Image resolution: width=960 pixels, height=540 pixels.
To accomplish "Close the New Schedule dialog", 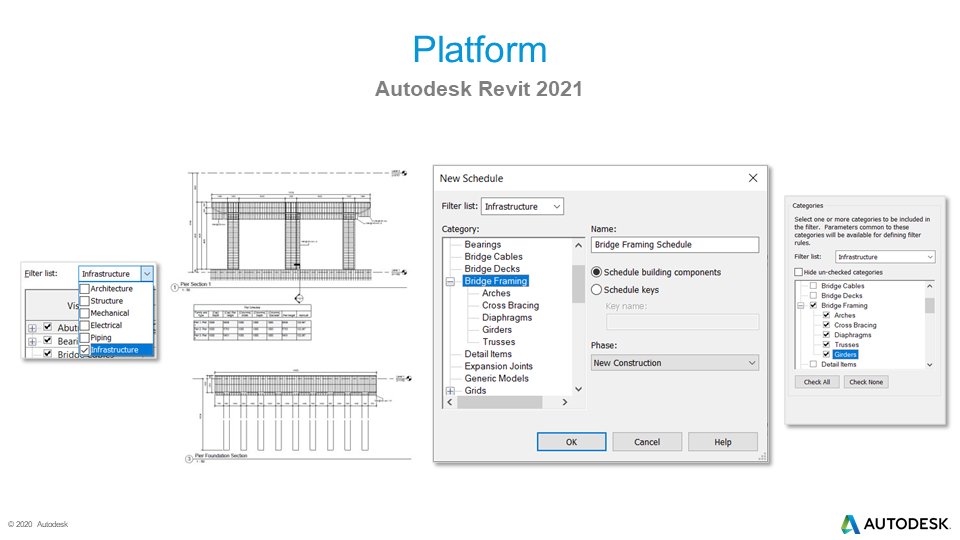I will pos(753,178).
